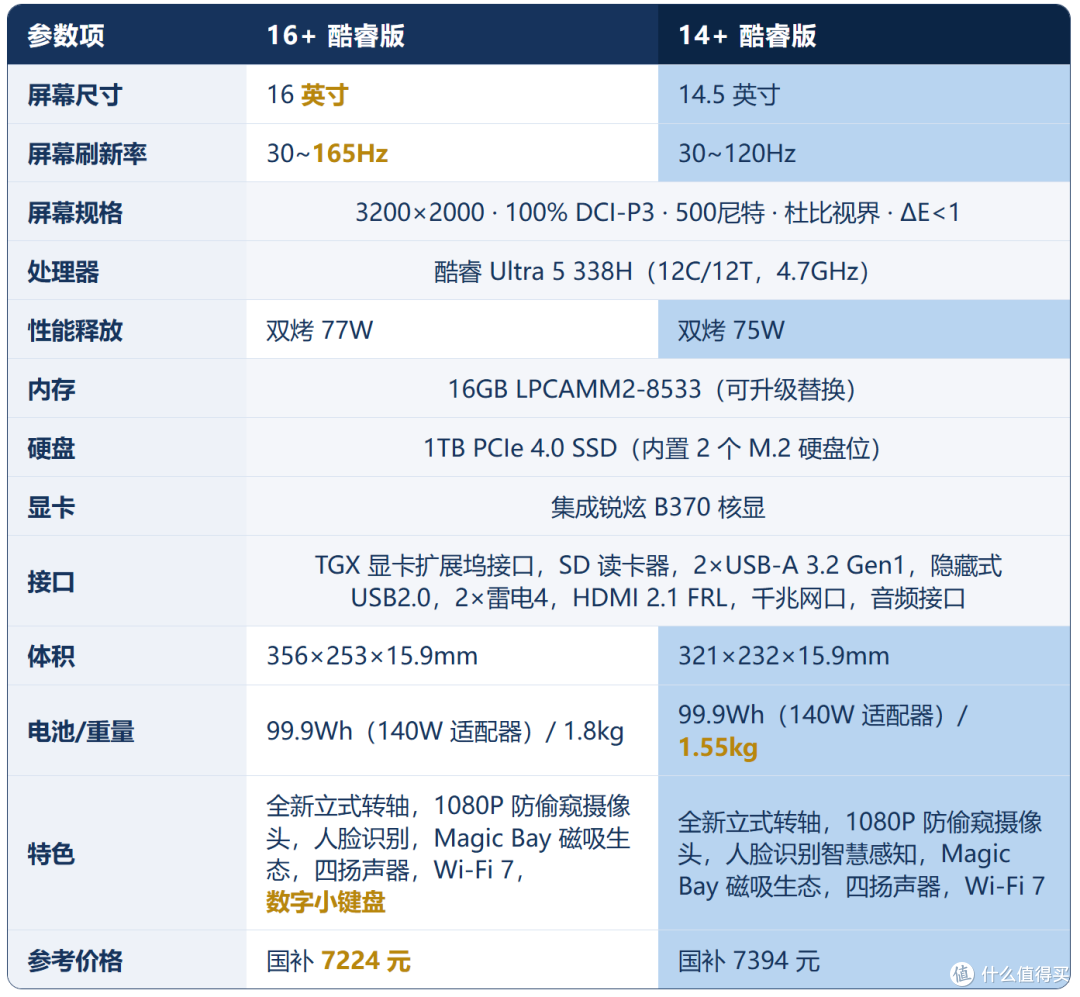Screen dimensions: 1080x997
Task: Select the 30~120Hz value
Action: pos(737,154)
